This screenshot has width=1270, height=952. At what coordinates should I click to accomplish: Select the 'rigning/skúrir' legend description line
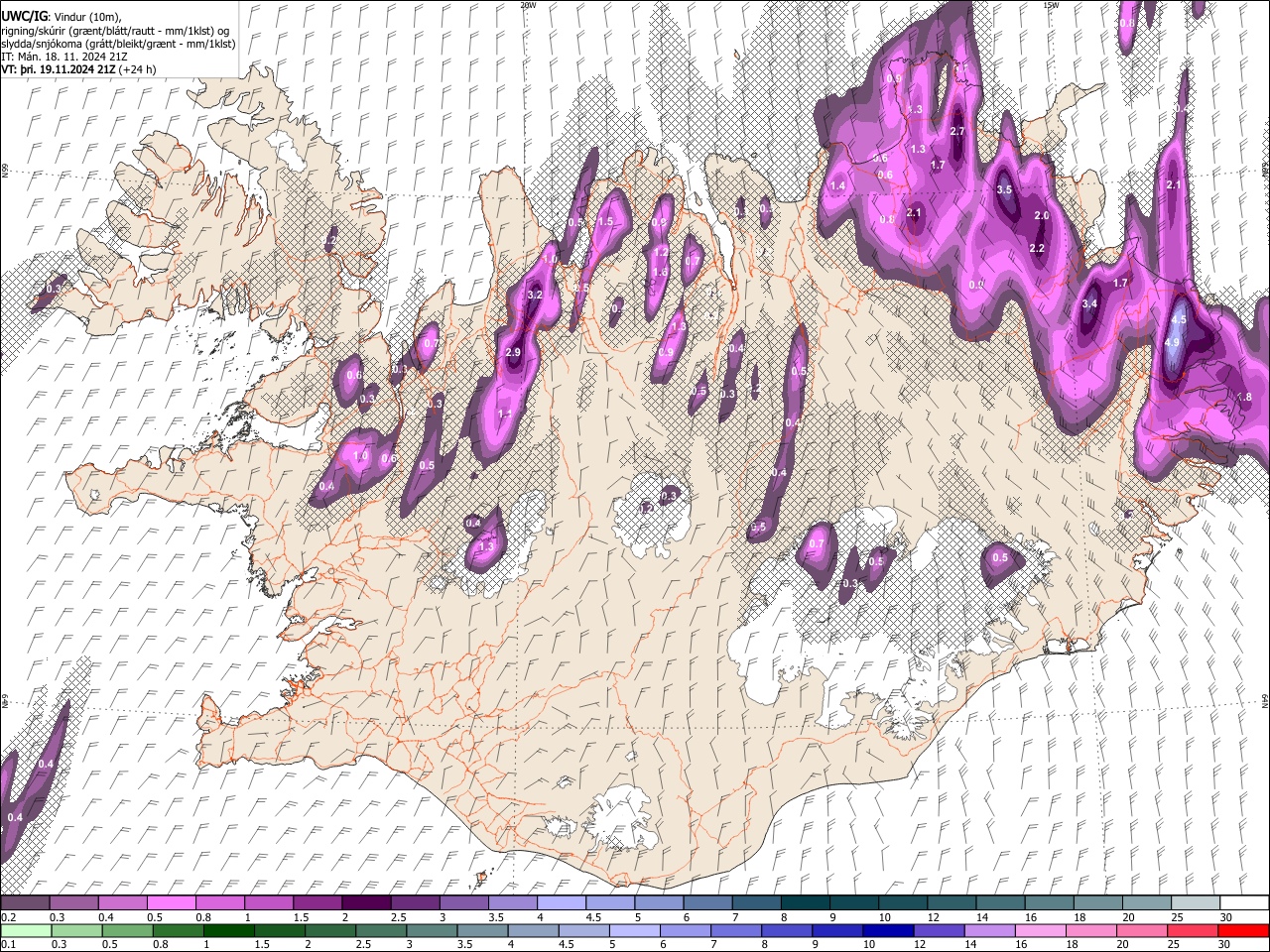[x=115, y=31]
